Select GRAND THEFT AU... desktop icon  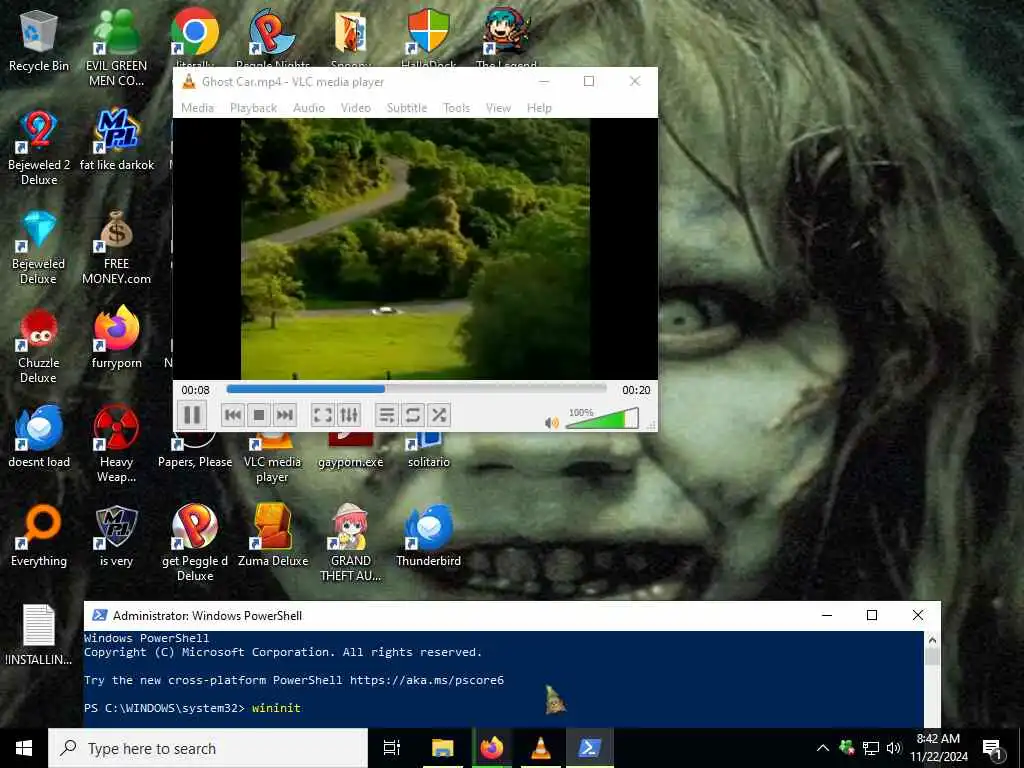click(x=351, y=543)
